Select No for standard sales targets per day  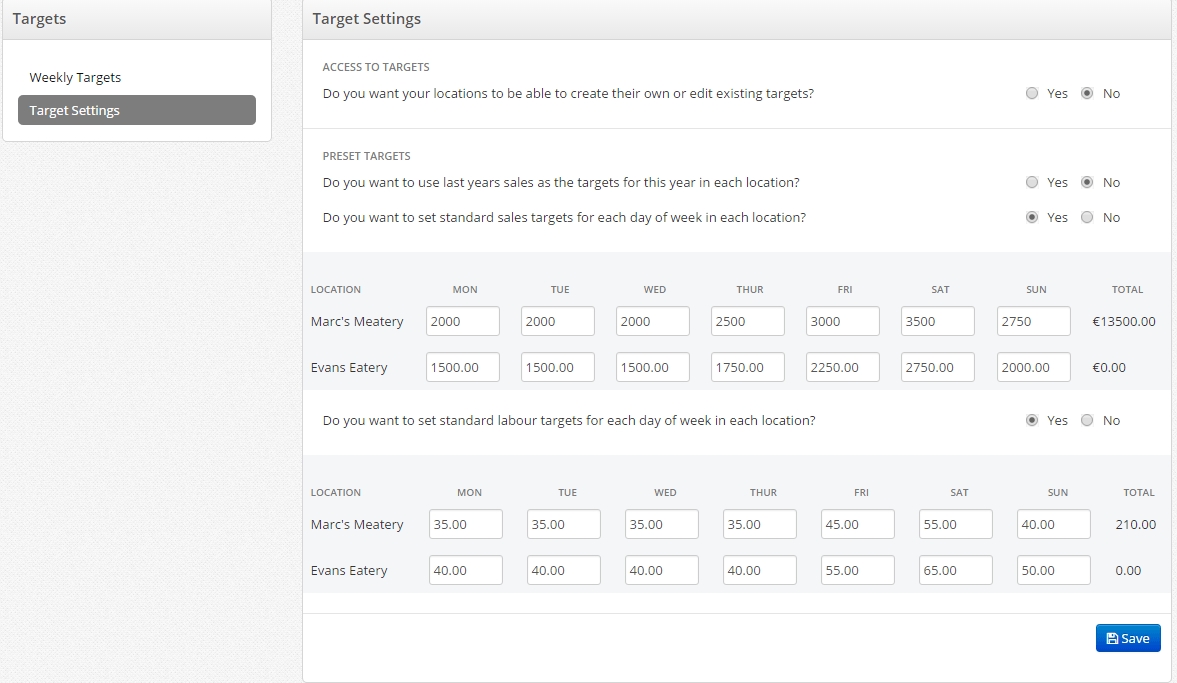[1087, 217]
